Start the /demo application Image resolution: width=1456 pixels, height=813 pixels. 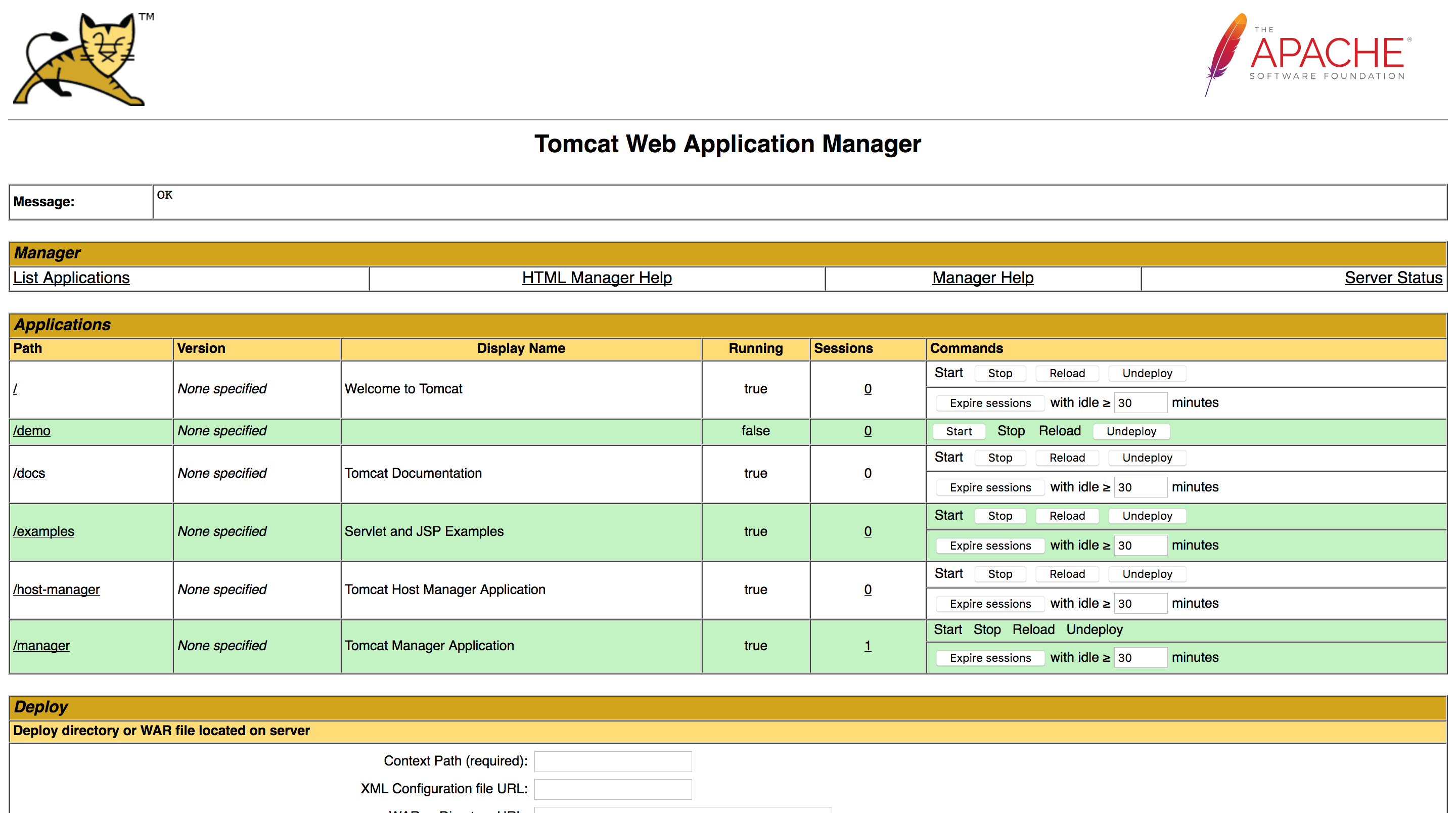[x=959, y=431]
